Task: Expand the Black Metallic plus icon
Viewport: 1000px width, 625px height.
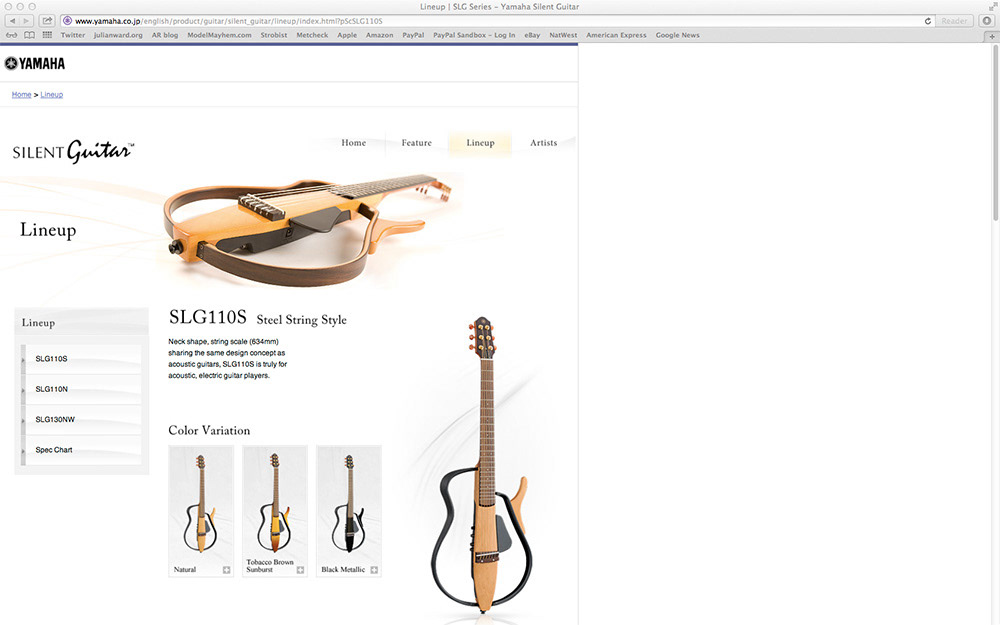Action: (x=374, y=570)
